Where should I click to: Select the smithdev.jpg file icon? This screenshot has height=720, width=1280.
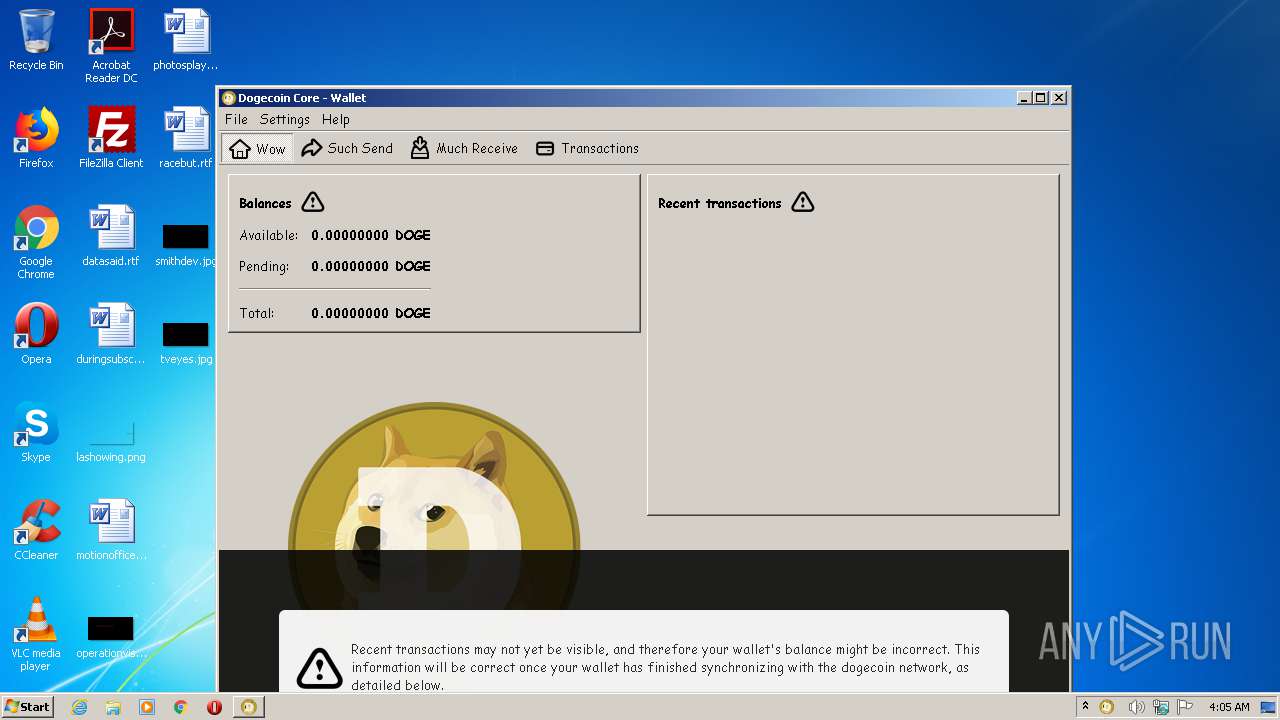point(186,244)
